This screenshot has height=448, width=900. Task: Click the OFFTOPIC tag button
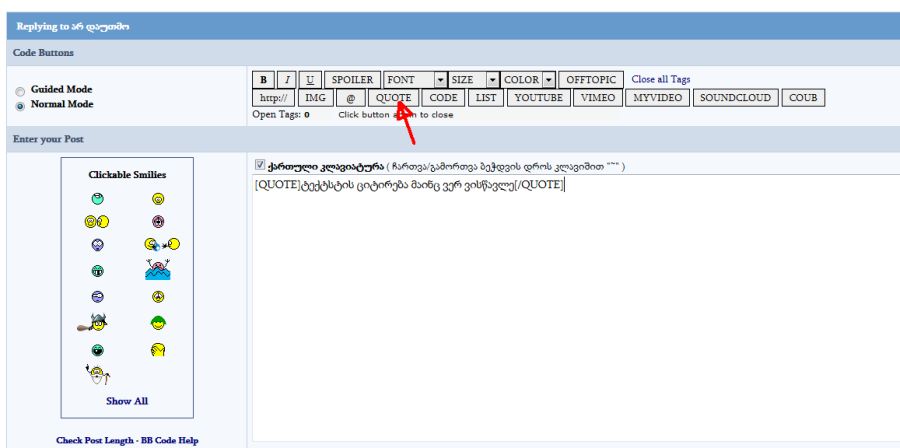pos(591,80)
